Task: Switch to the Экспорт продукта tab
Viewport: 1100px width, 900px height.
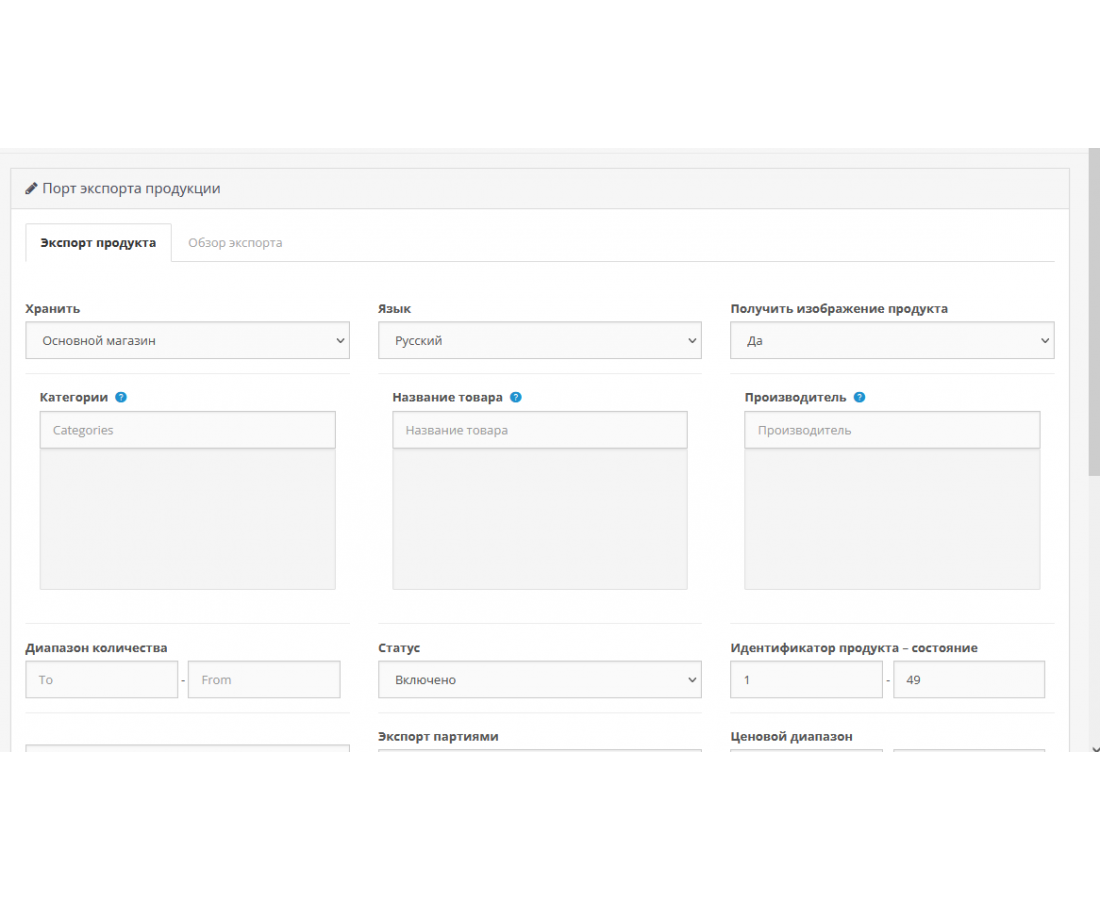Action: 98,243
